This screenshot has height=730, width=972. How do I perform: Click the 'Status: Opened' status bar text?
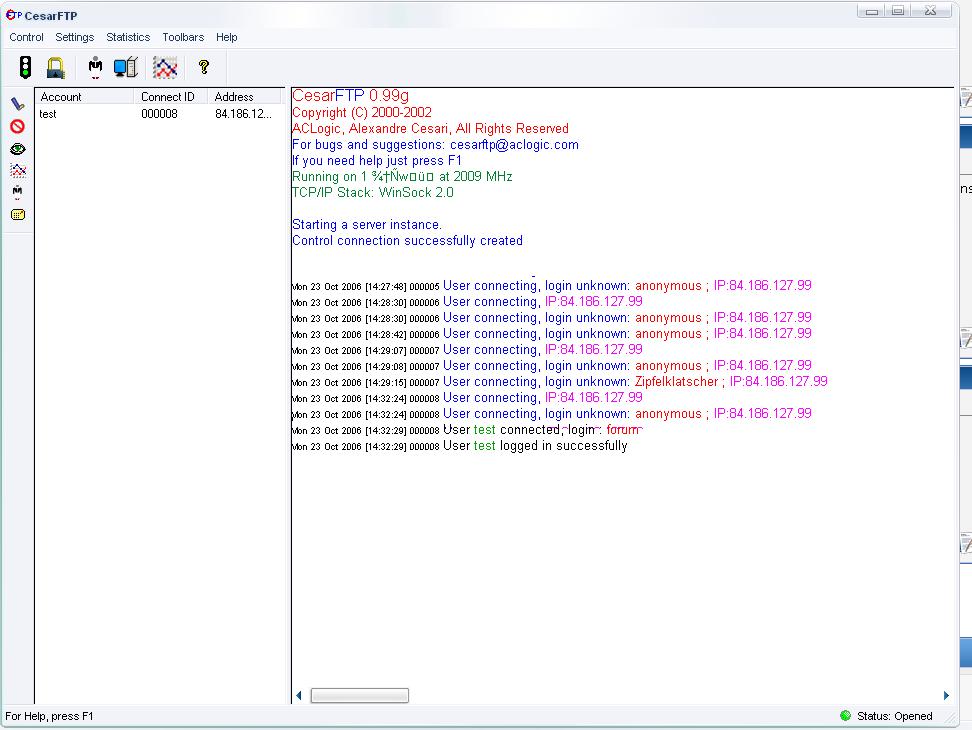pos(895,716)
